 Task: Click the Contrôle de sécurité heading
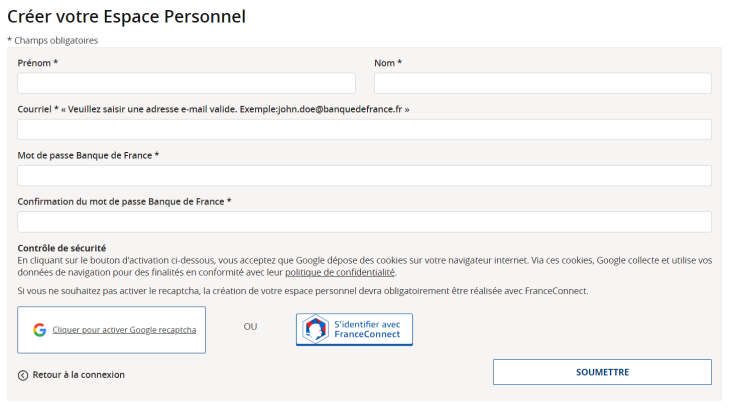[62, 248]
